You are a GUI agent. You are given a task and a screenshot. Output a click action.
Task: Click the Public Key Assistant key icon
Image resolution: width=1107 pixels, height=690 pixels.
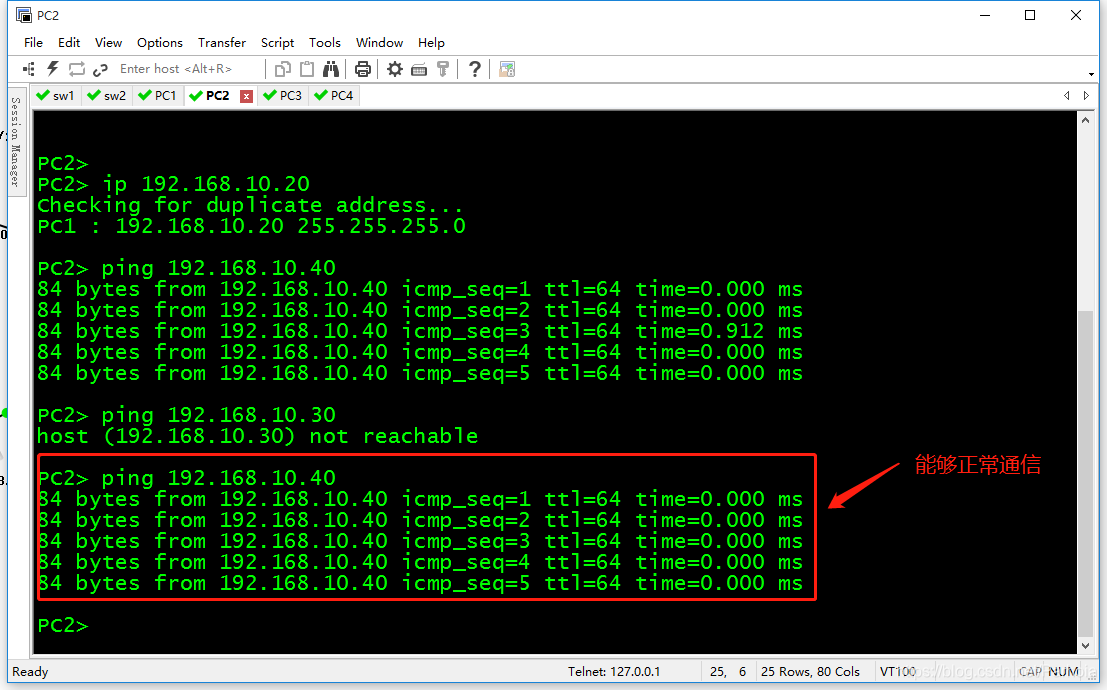click(x=443, y=69)
